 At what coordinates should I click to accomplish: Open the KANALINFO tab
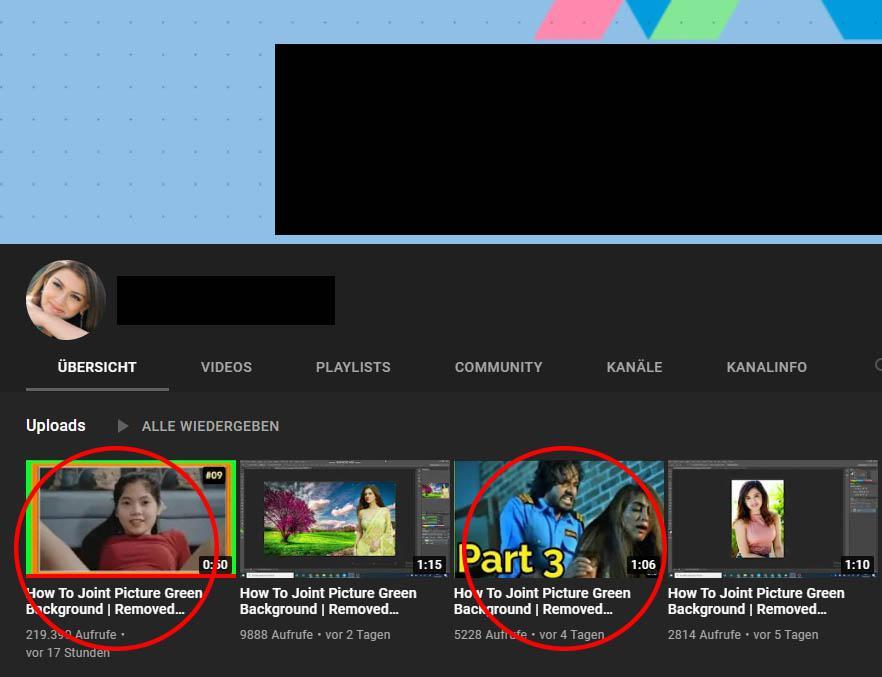(766, 367)
